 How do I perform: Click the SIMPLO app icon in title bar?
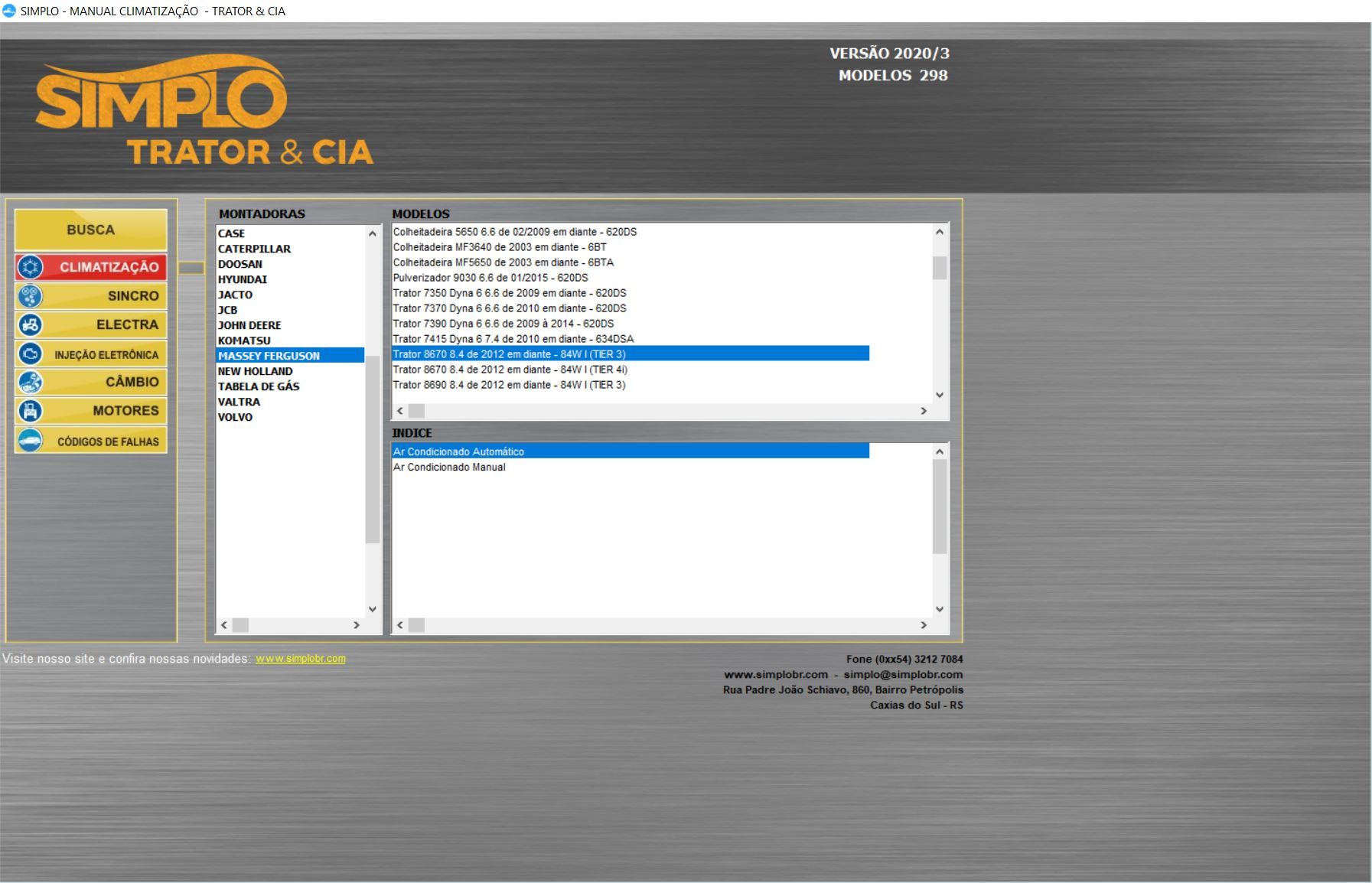click(x=9, y=11)
